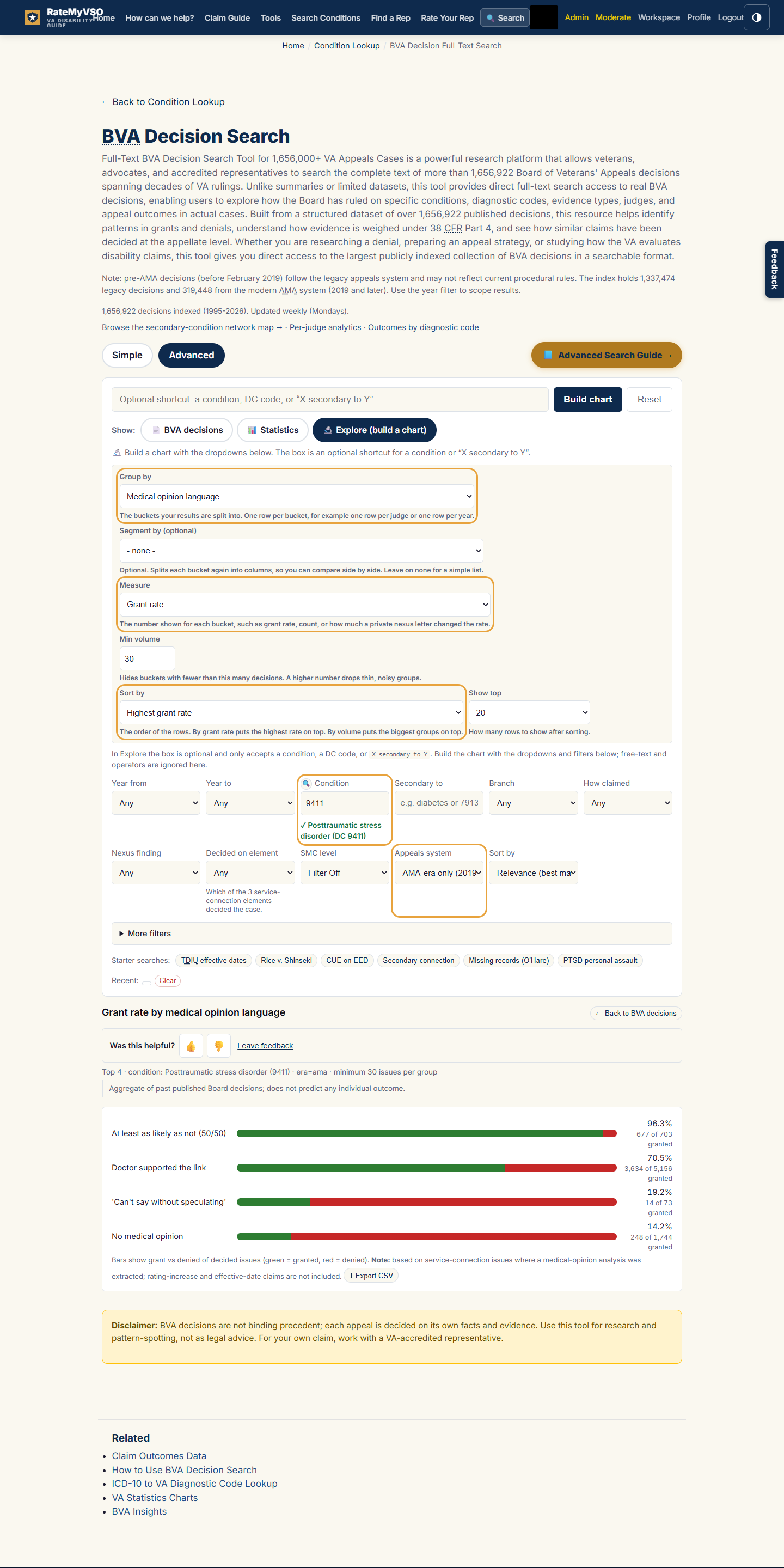The width and height of the screenshot is (784, 1568).
Task: Click the Home breadcrumb link
Action: (x=293, y=46)
